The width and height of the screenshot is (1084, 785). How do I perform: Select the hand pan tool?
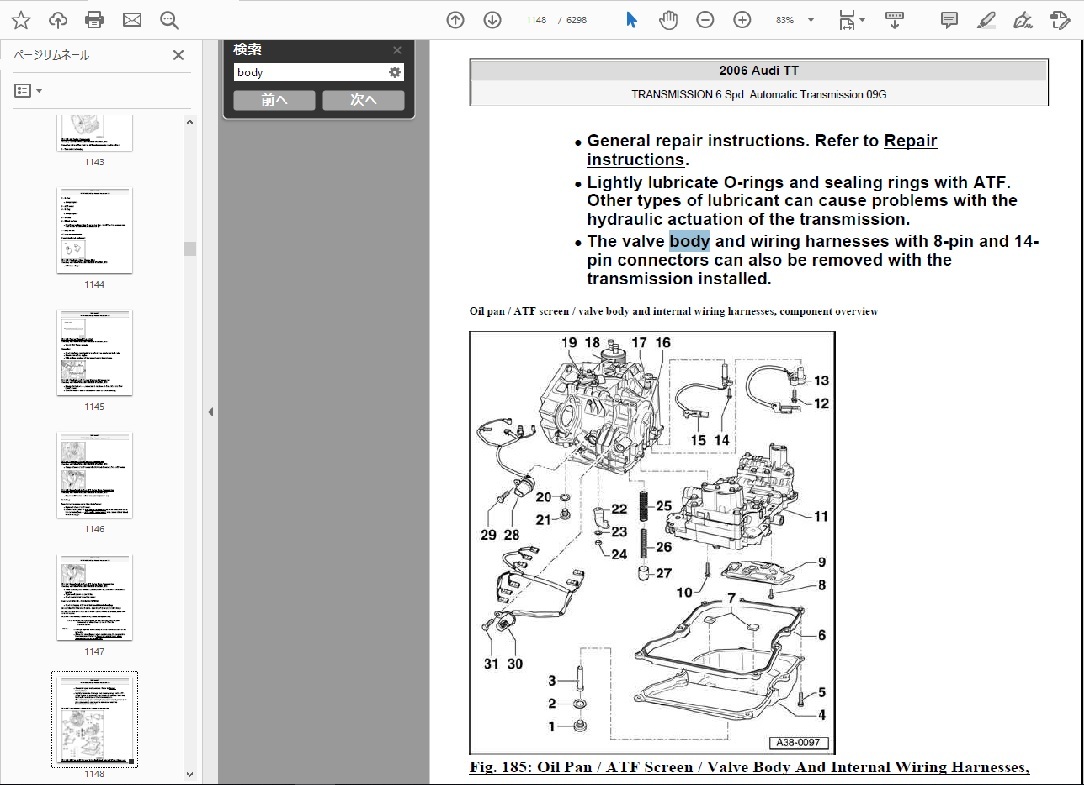[x=669, y=20]
